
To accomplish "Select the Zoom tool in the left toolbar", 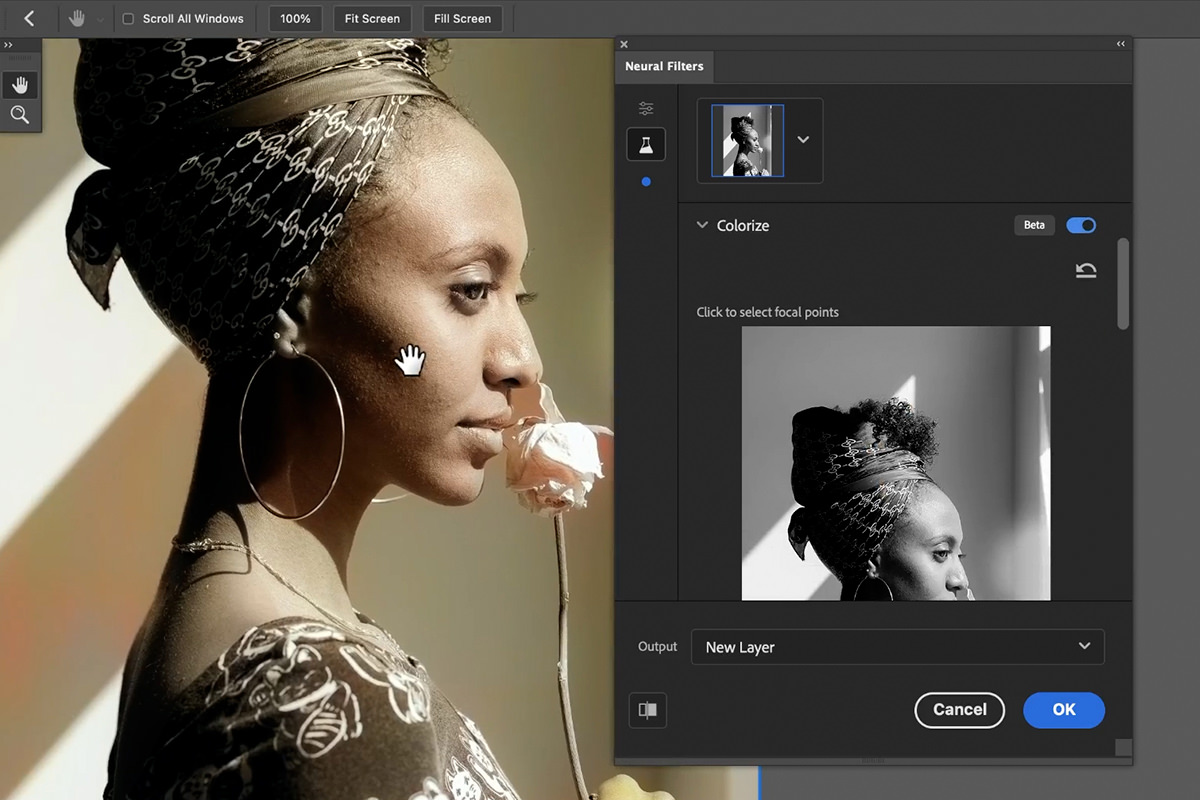I will point(20,114).
